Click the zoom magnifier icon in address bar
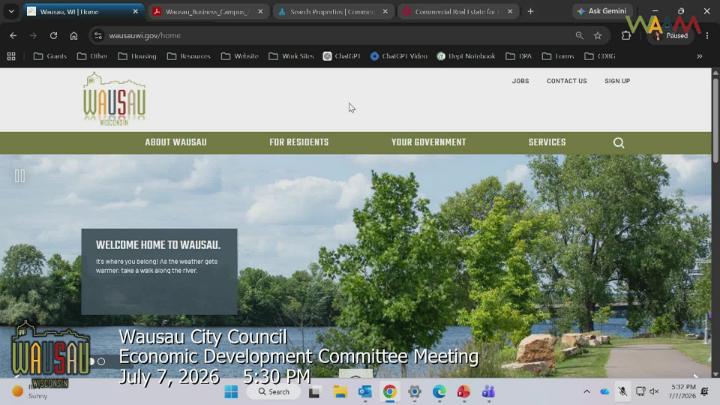720x405 pixels. (x=579, y=35)
